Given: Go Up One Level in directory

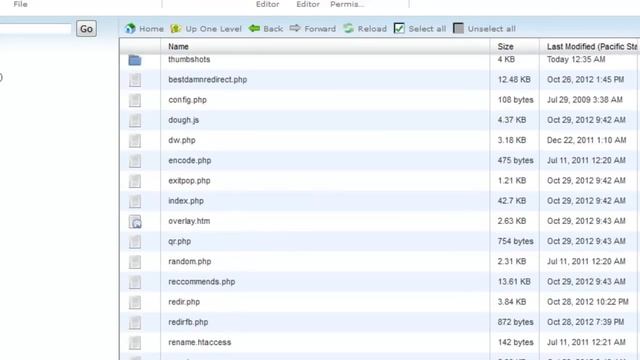Looking at the screenshot, I should pyautogui.click(x=206, y=29).
